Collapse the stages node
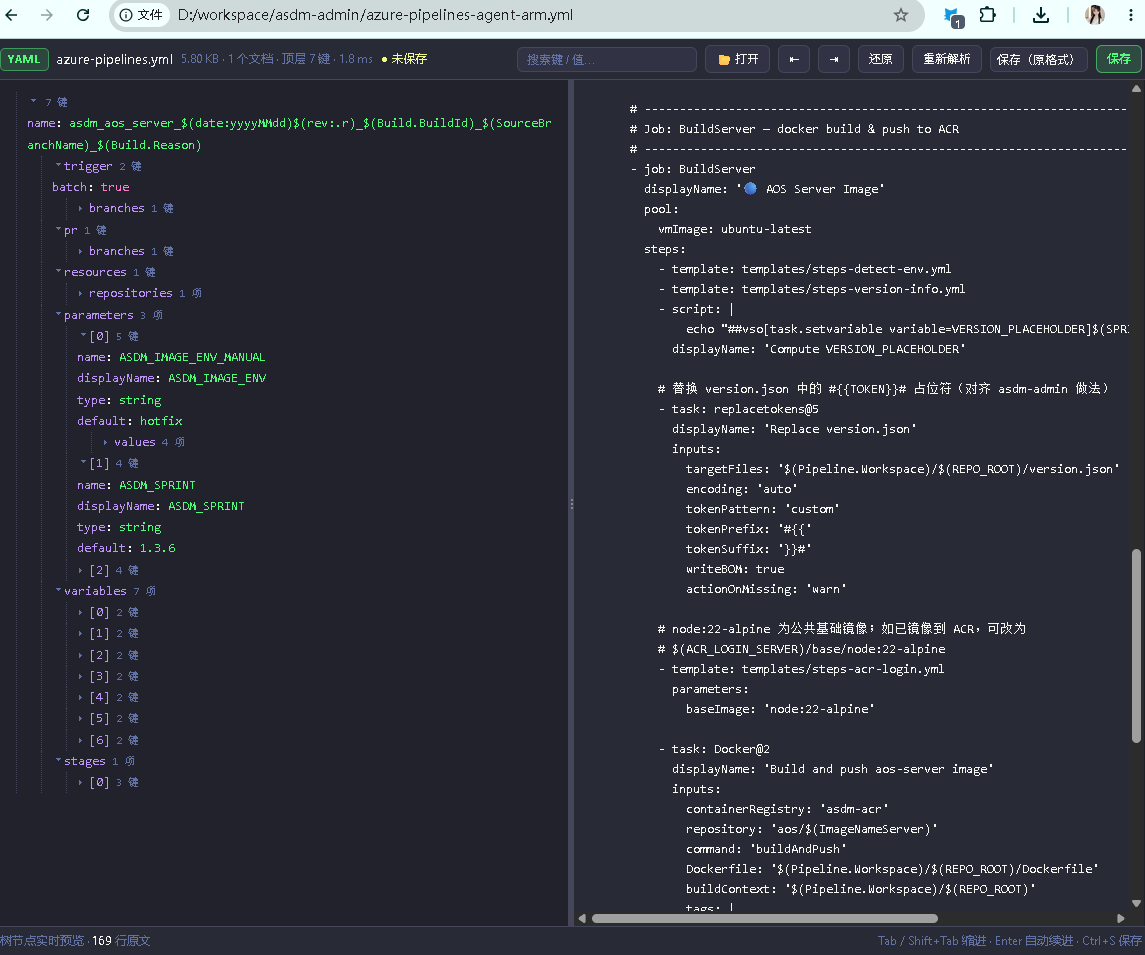Viewport: 1145px width, 955px height. (58, 761)
